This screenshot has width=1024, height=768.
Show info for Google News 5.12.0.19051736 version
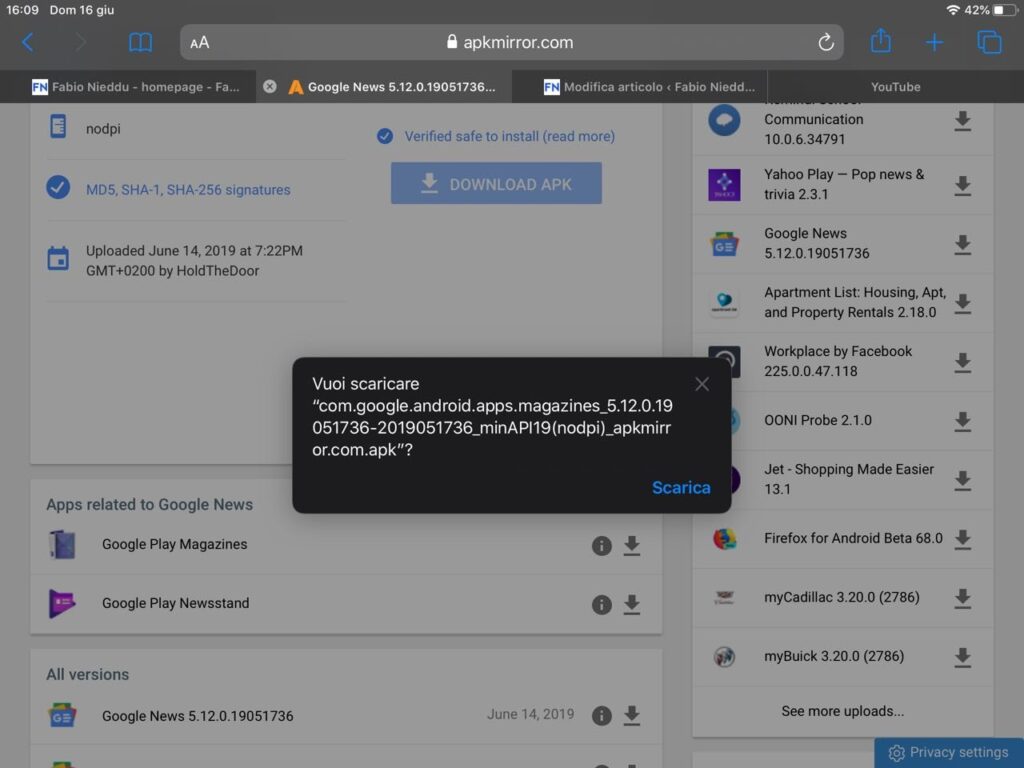pos(601,716)
